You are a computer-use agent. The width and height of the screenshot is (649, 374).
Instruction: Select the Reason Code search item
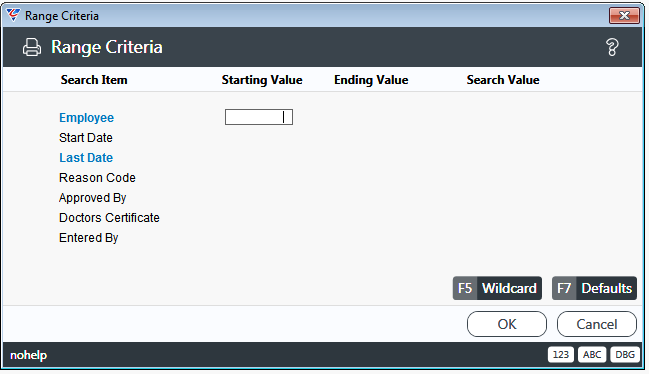pyautogui.click(x=97, y=177)
